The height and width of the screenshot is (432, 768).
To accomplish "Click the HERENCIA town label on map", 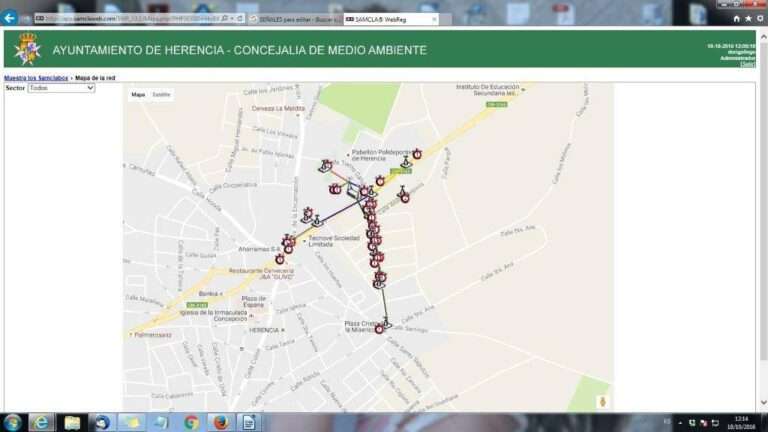I will (x=264, y=330).
